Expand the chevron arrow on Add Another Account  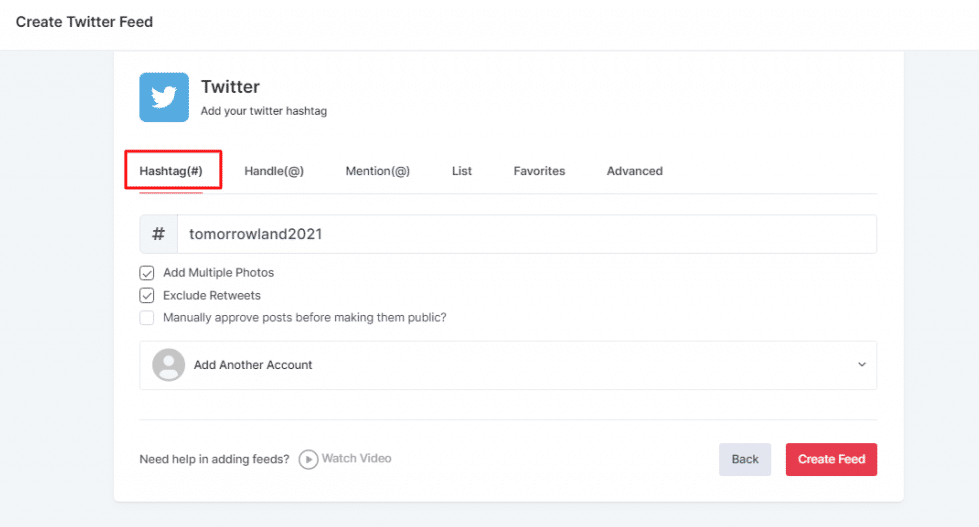pos(861,365)
